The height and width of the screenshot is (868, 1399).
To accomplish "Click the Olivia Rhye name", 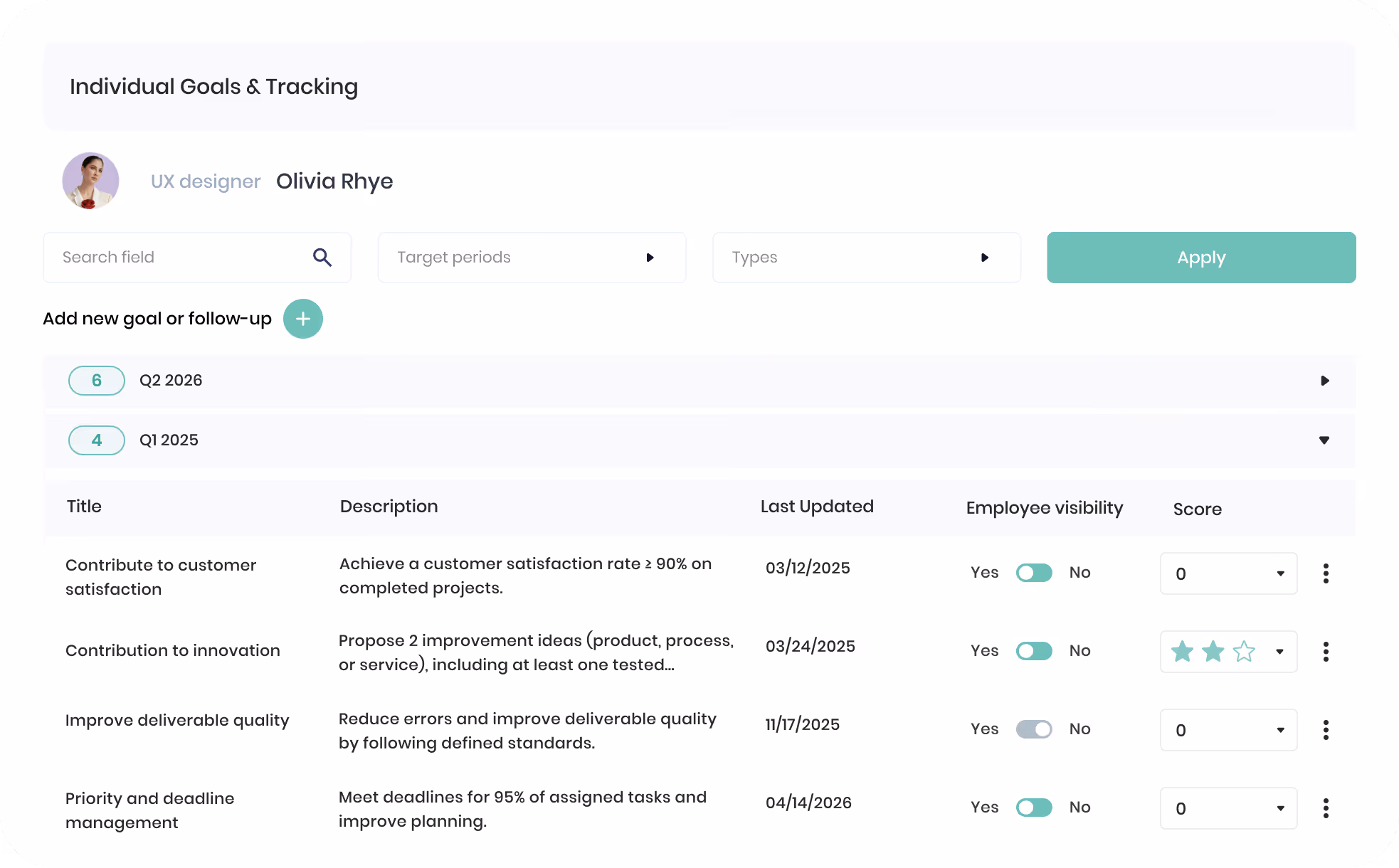I will point(334,181).
